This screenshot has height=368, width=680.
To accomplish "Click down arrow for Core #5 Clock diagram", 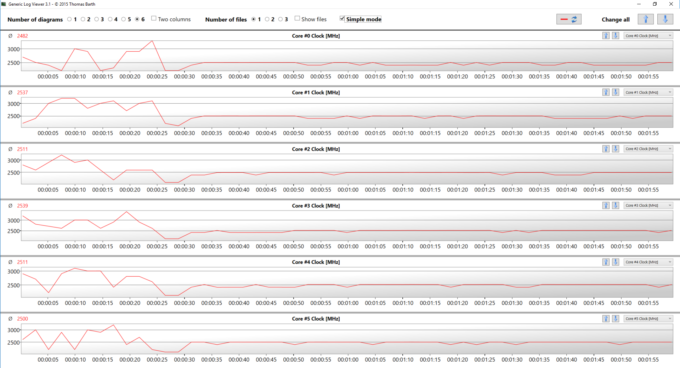I will [x=615, y=319].
